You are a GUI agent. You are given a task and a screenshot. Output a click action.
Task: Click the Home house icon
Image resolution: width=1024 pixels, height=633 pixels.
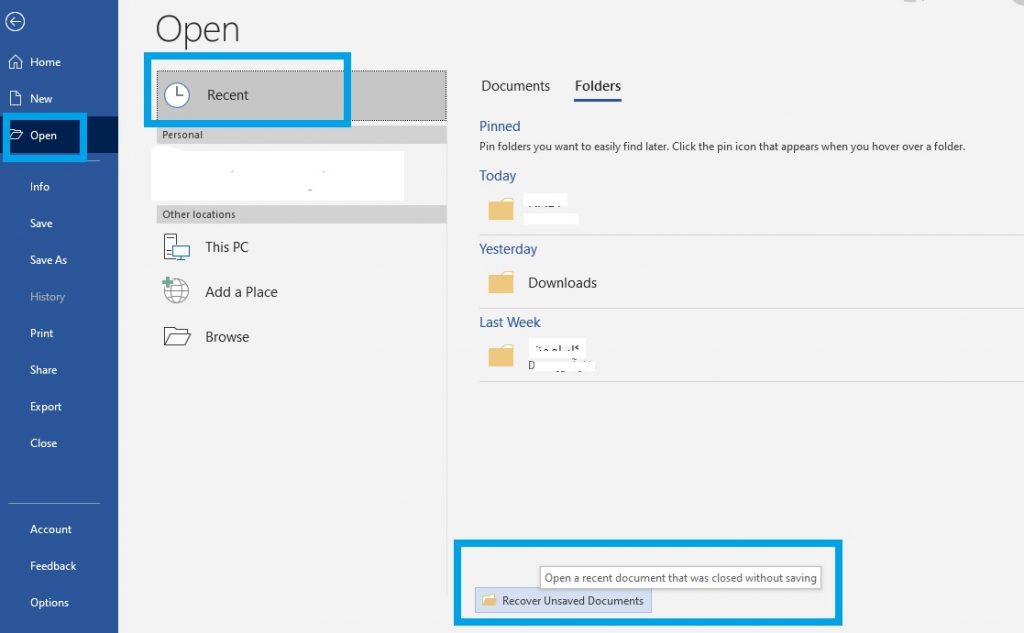tap(16, 62)
